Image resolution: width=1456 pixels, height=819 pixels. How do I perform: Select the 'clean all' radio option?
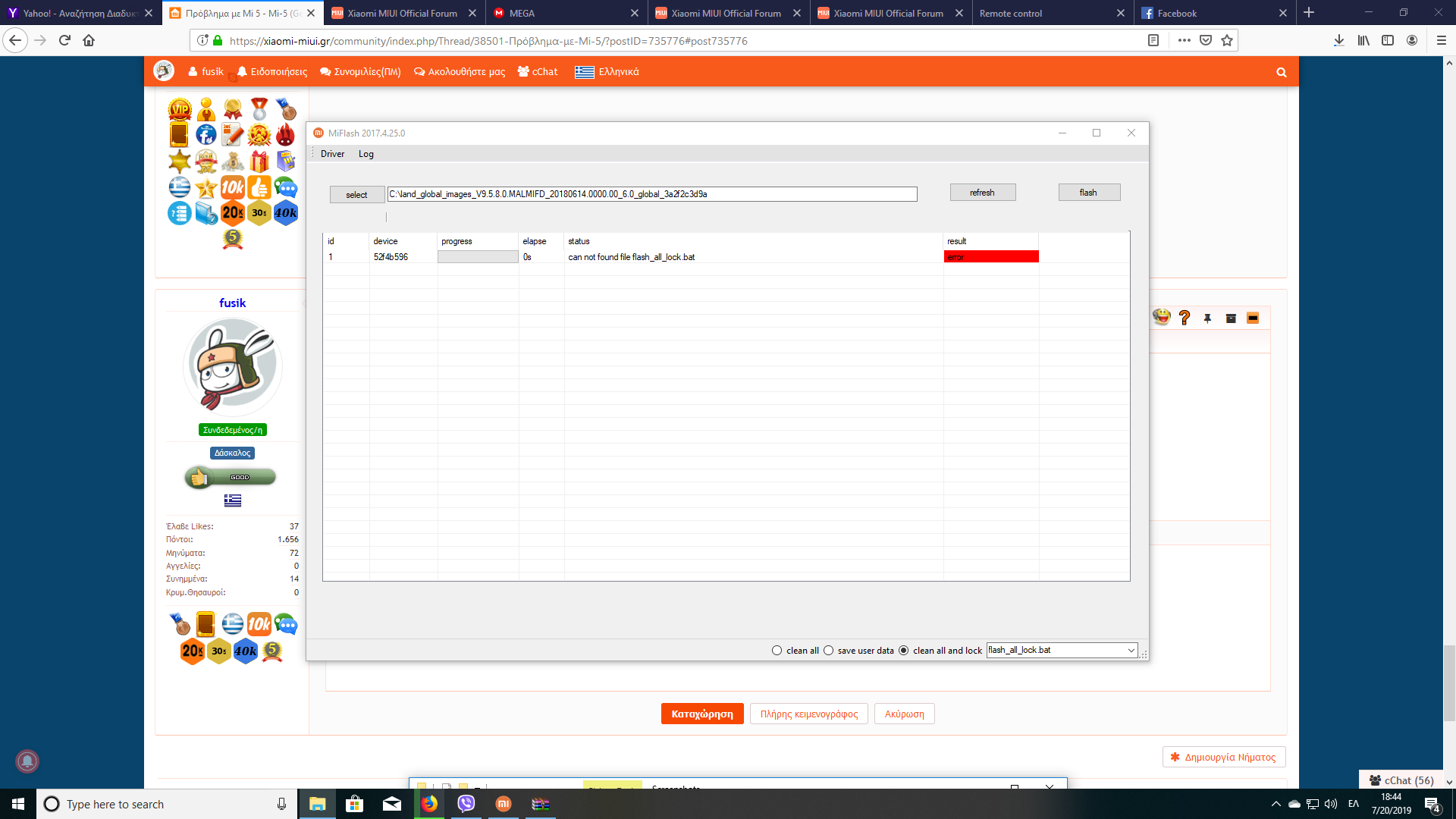pyautogui.click(x=777, y=651)
